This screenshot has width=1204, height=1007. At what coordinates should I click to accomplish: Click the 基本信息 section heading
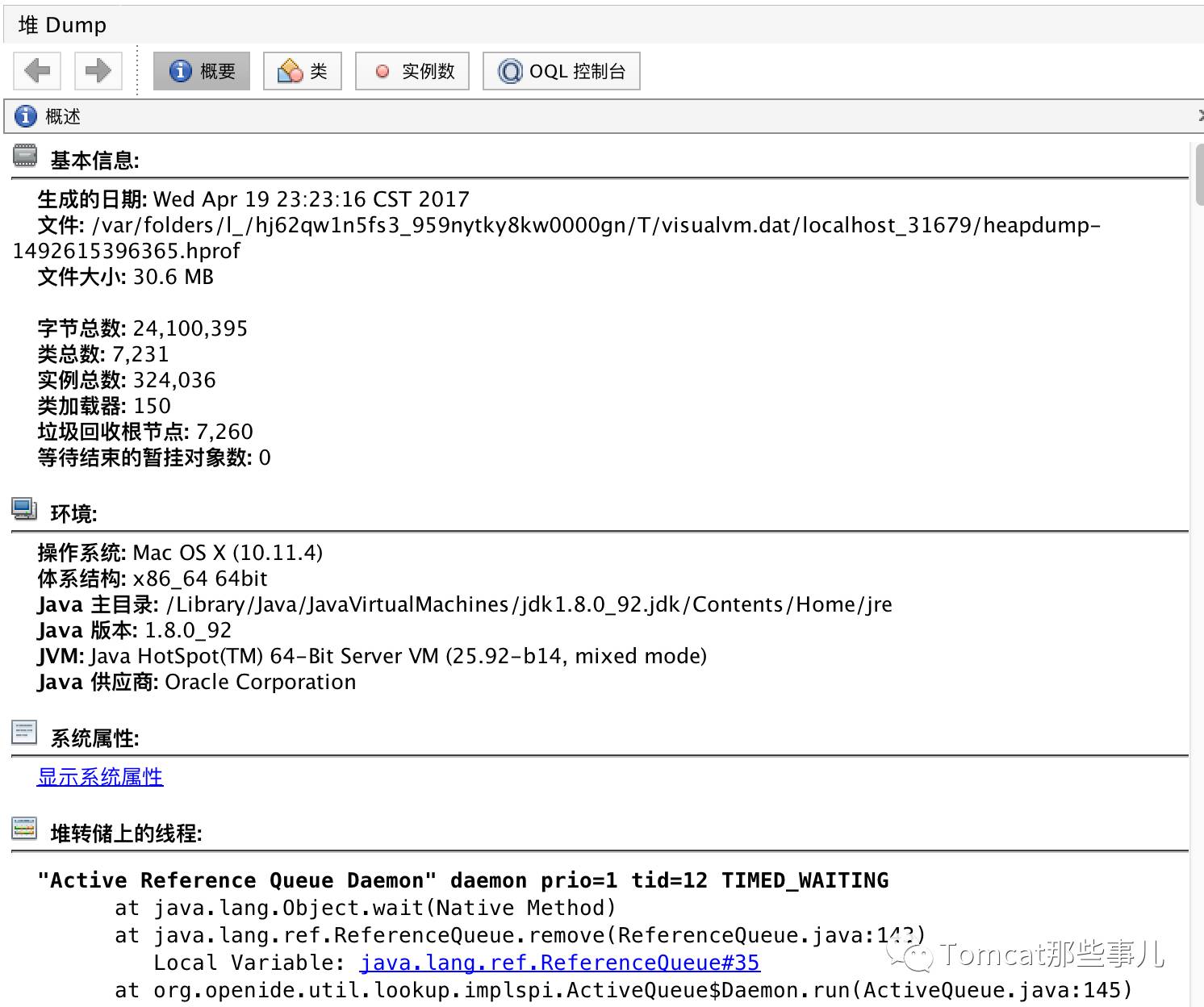click(x=94, y=161)
